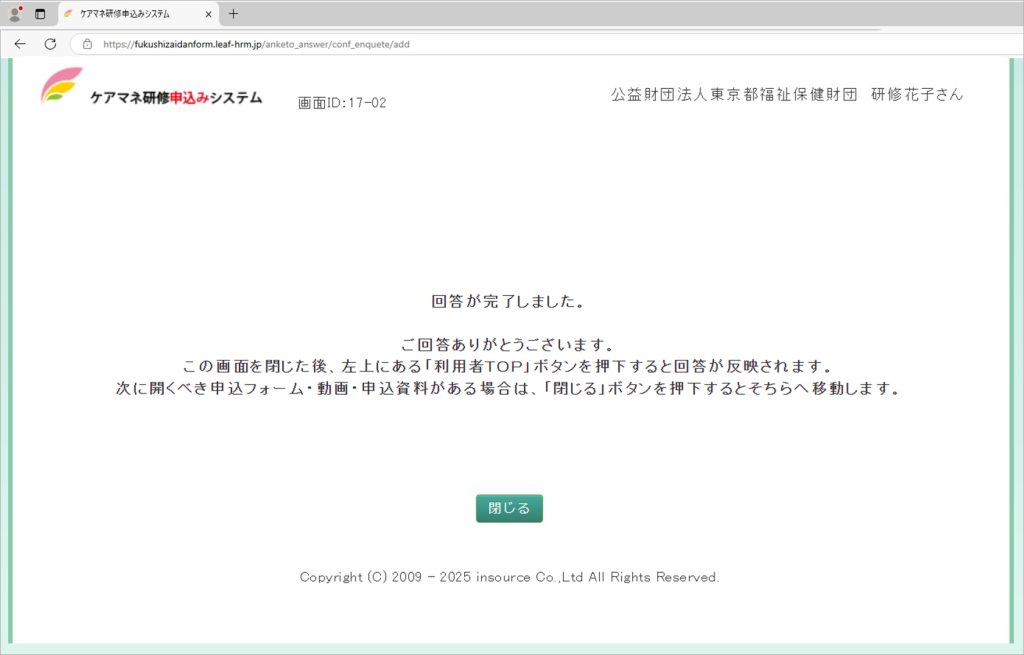Click the user name 研修花子さん

point(917,95)
